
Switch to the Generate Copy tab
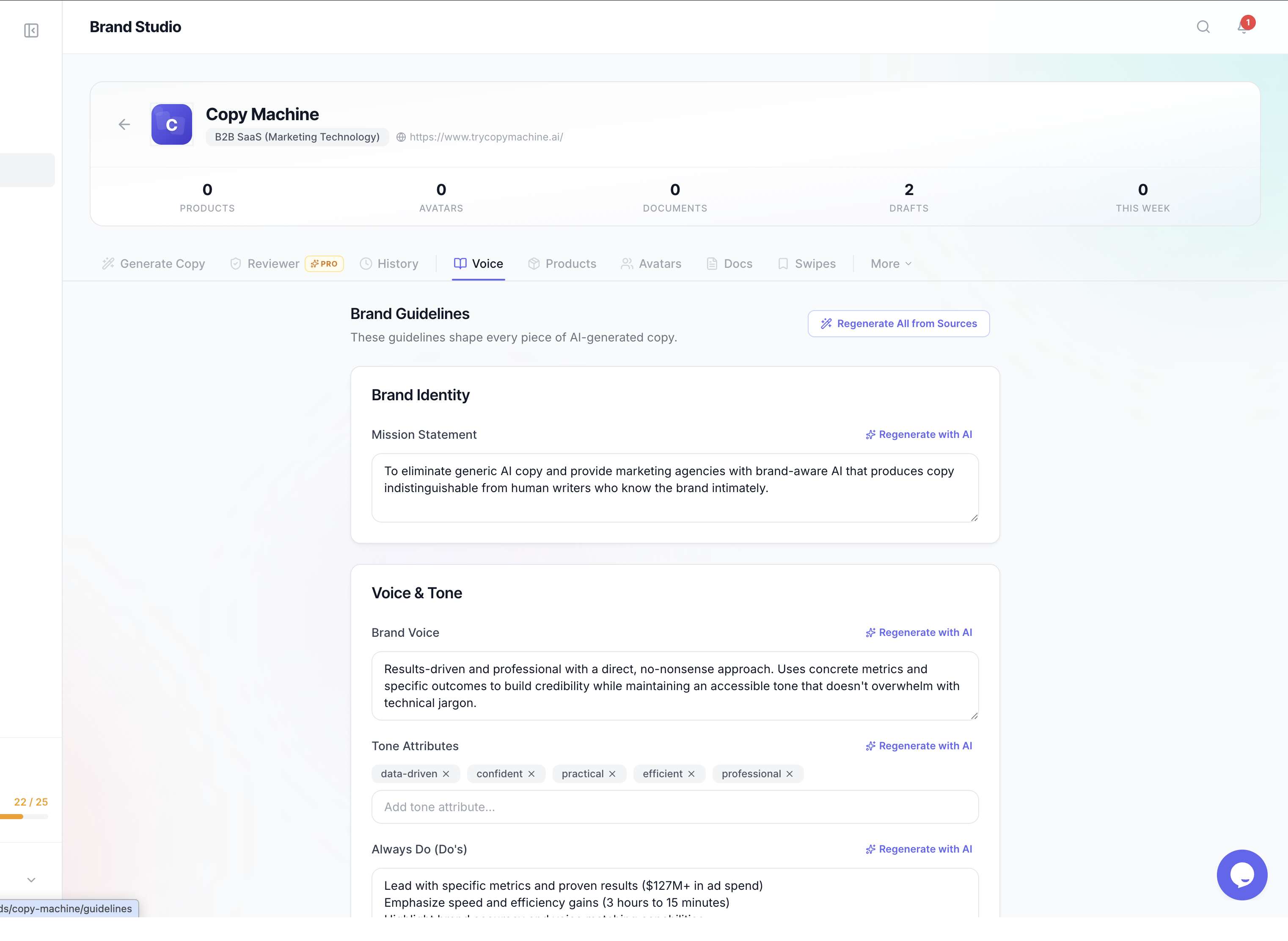pos(154,264)
